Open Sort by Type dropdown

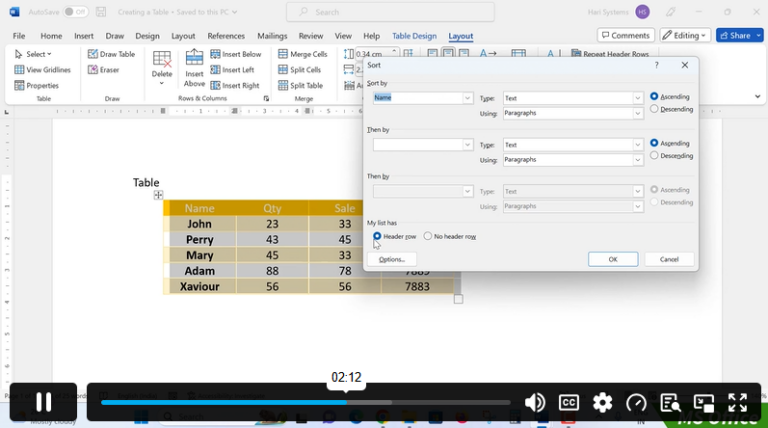coord(637,98)
